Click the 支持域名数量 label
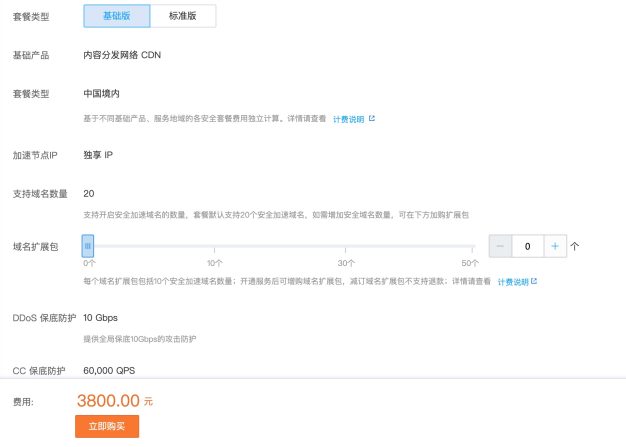The width and height of the screenshot is (626, 447). (x=40, y=194)
